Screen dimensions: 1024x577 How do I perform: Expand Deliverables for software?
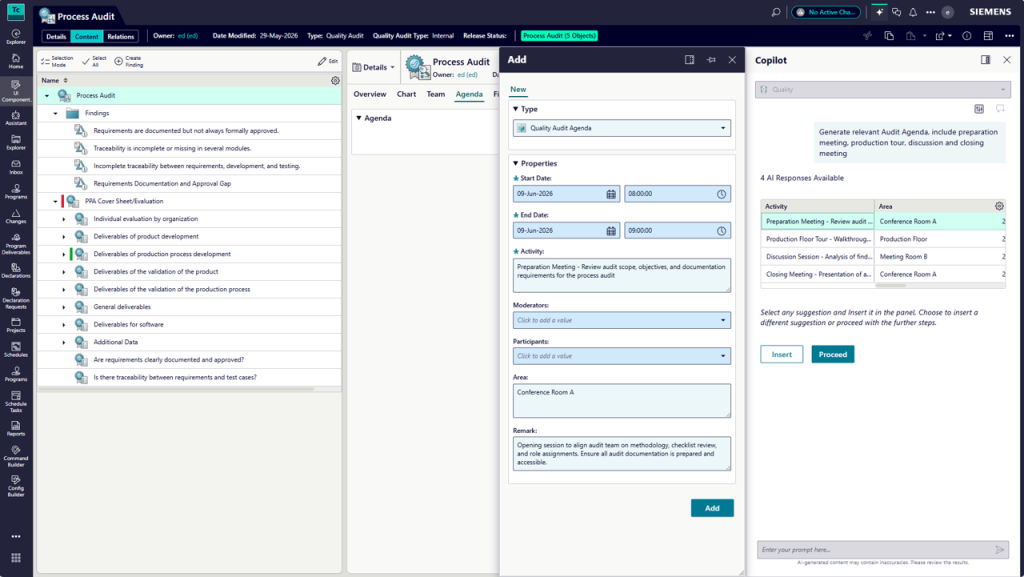(x=64, y=324)
